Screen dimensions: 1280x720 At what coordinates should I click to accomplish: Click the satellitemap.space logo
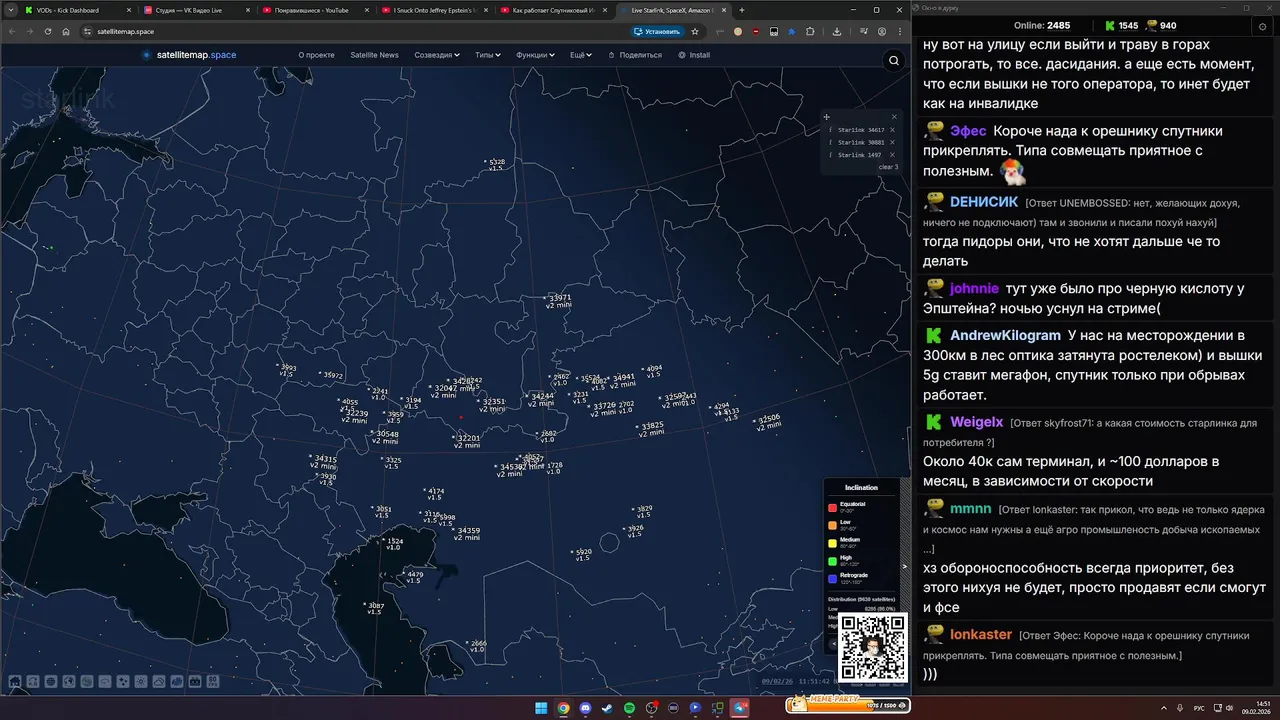click(x=189, y=55)
